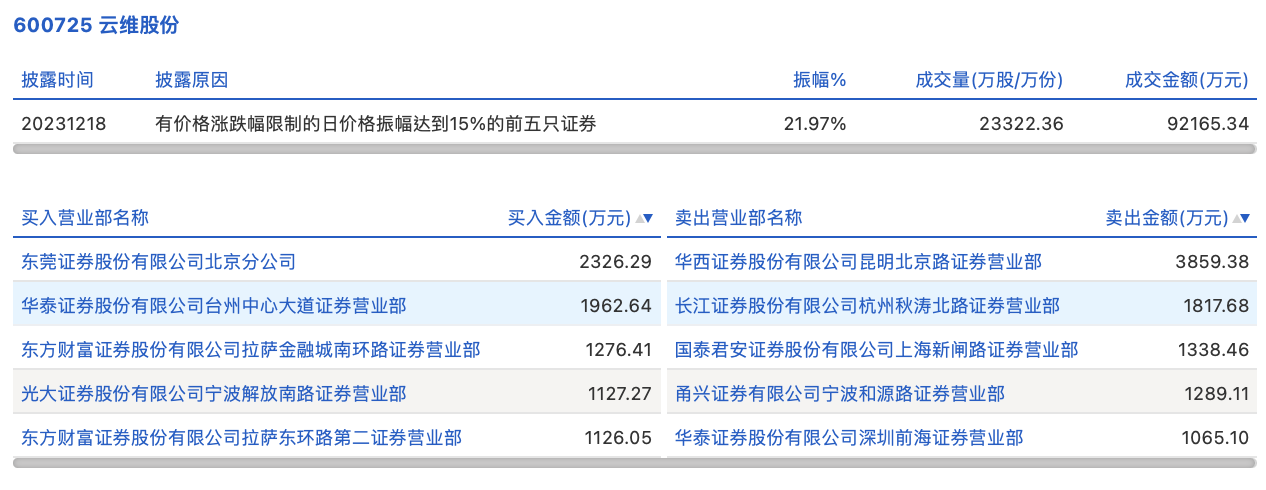The image size is (1266, 490).
Task: Click the 卖出营业部名称 column header
Action: (738, 218)
